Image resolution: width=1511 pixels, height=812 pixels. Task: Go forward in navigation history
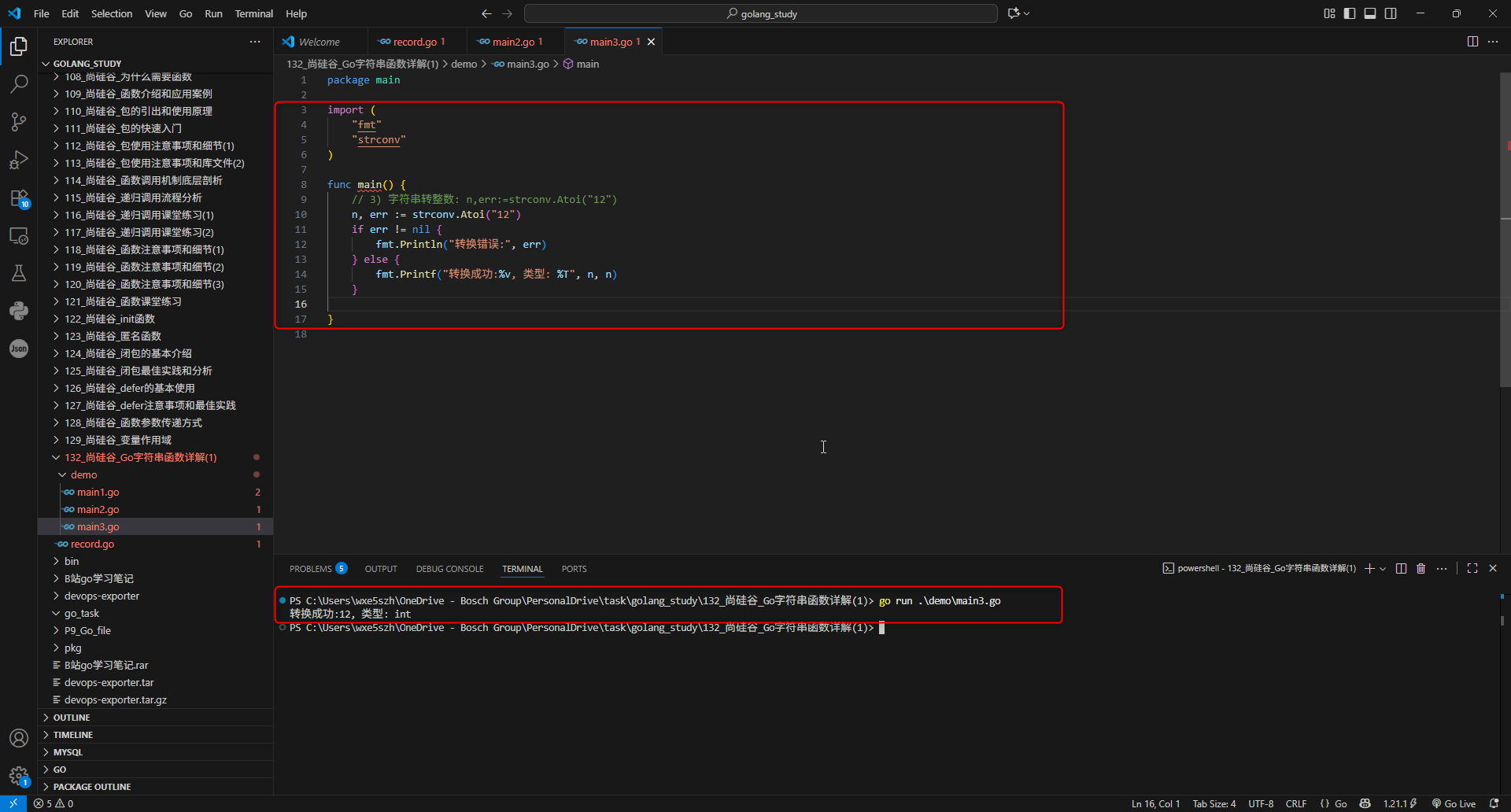507,13
